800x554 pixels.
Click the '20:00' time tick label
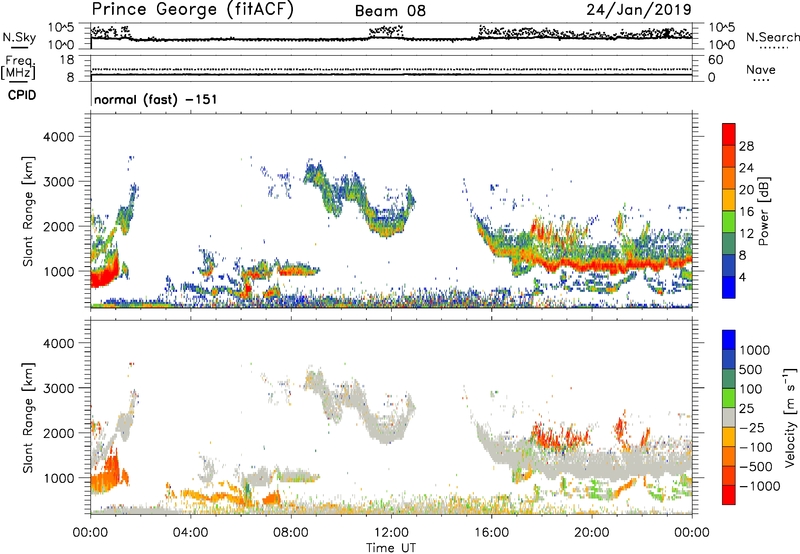pyautogui.click(x=591, y=533)
